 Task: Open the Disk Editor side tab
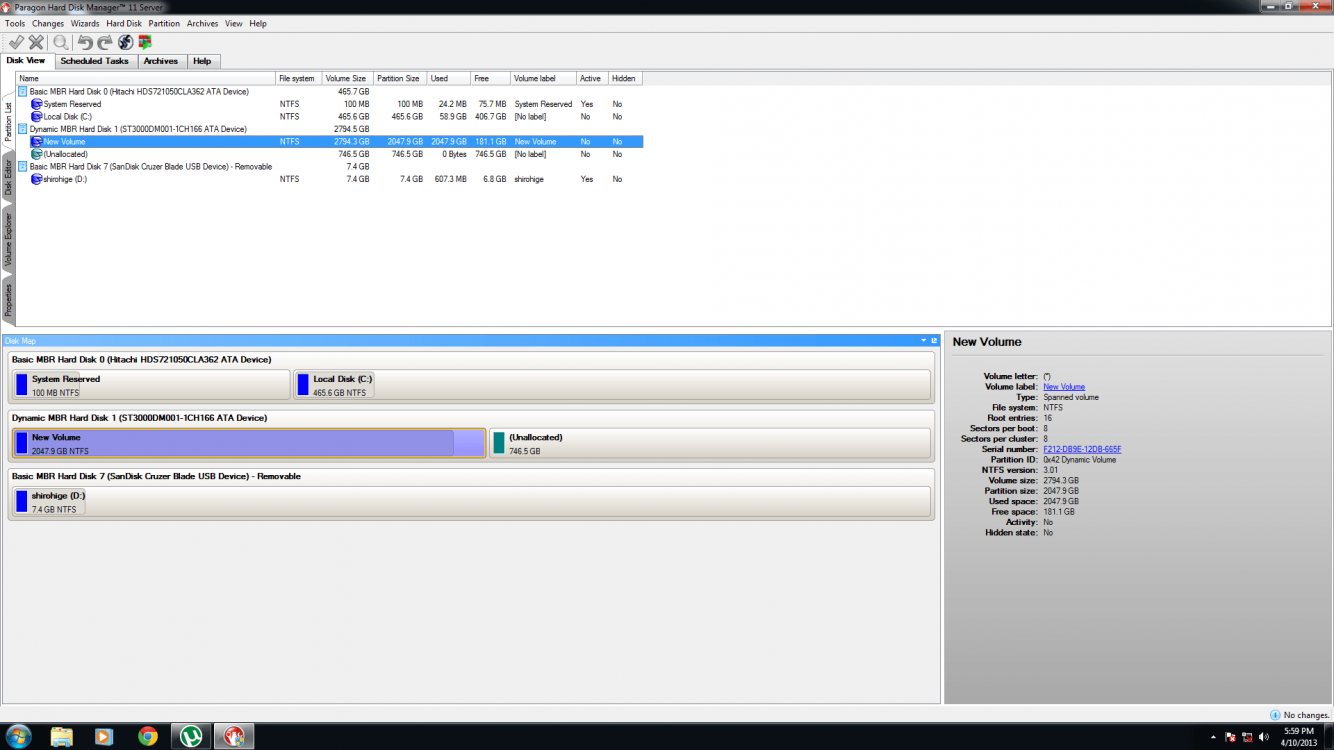pos(8,177)
